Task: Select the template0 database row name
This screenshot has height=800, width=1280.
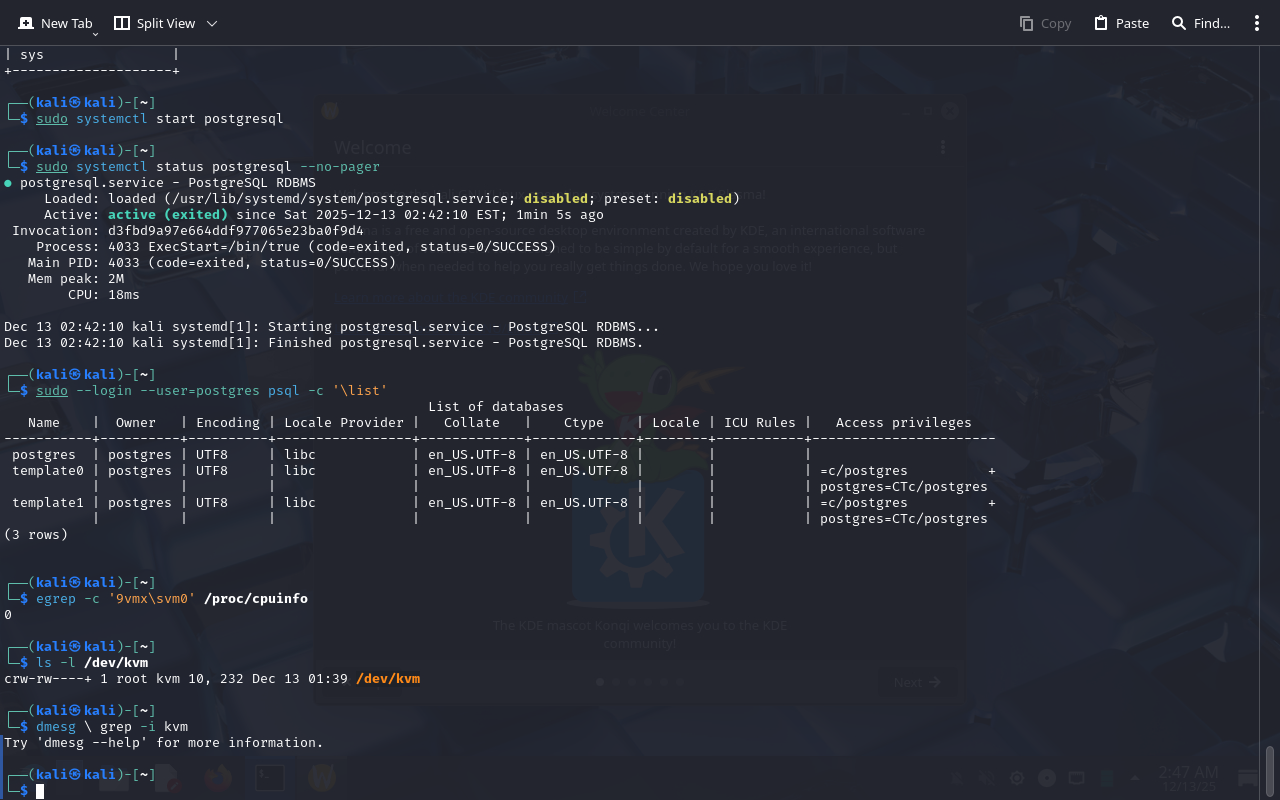Action: click(48, 471)
